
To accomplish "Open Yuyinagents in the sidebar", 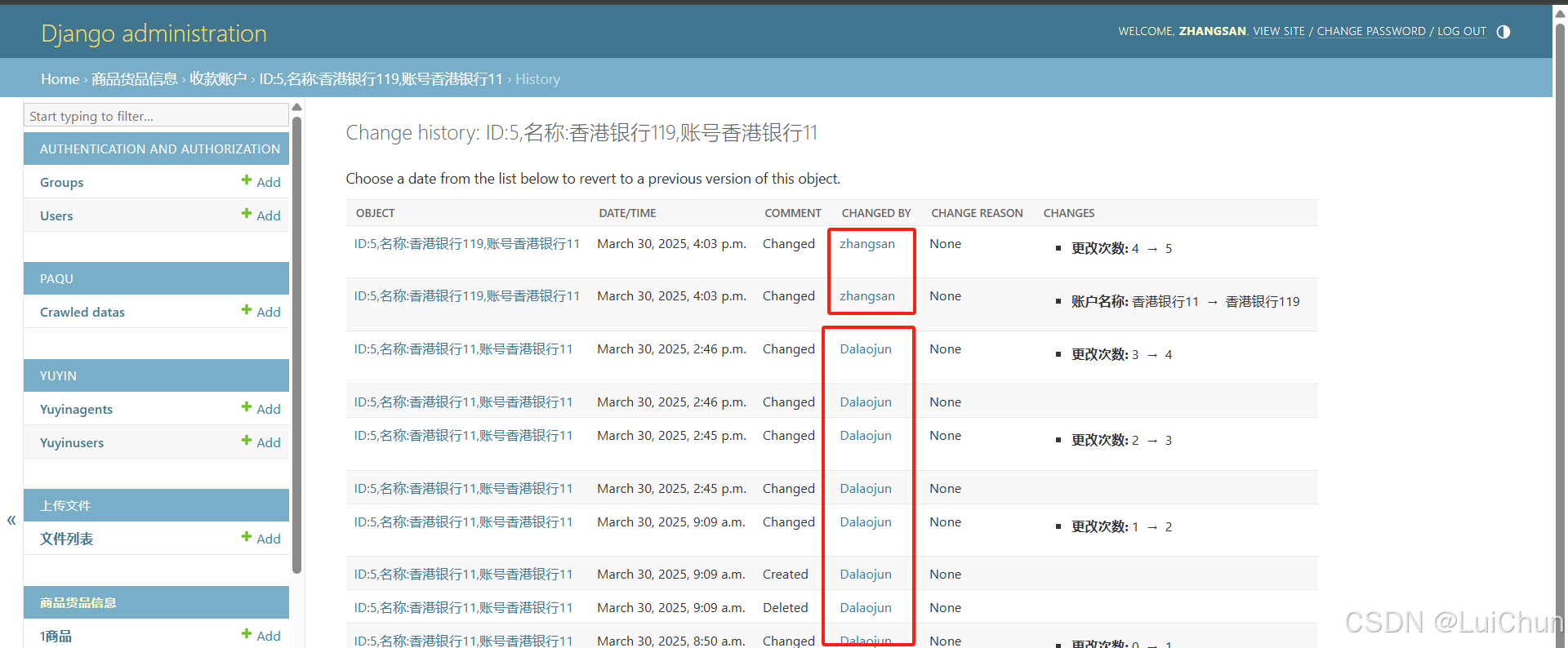I will pyautogui.click(x=77, y=409).
